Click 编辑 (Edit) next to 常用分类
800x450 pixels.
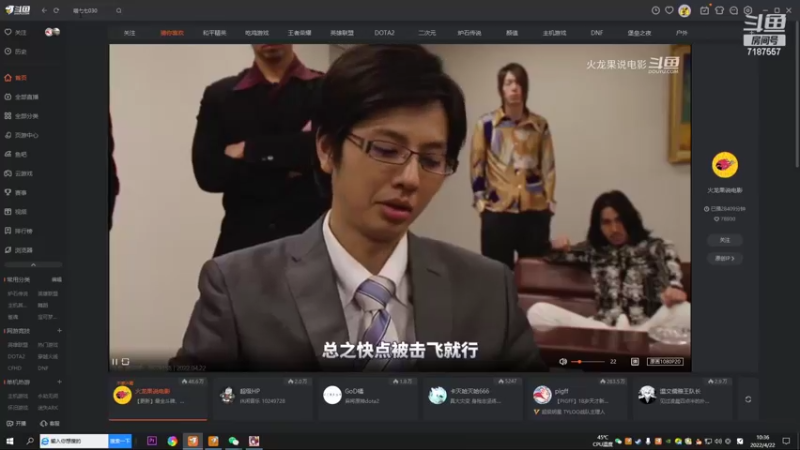pos(57,280)
